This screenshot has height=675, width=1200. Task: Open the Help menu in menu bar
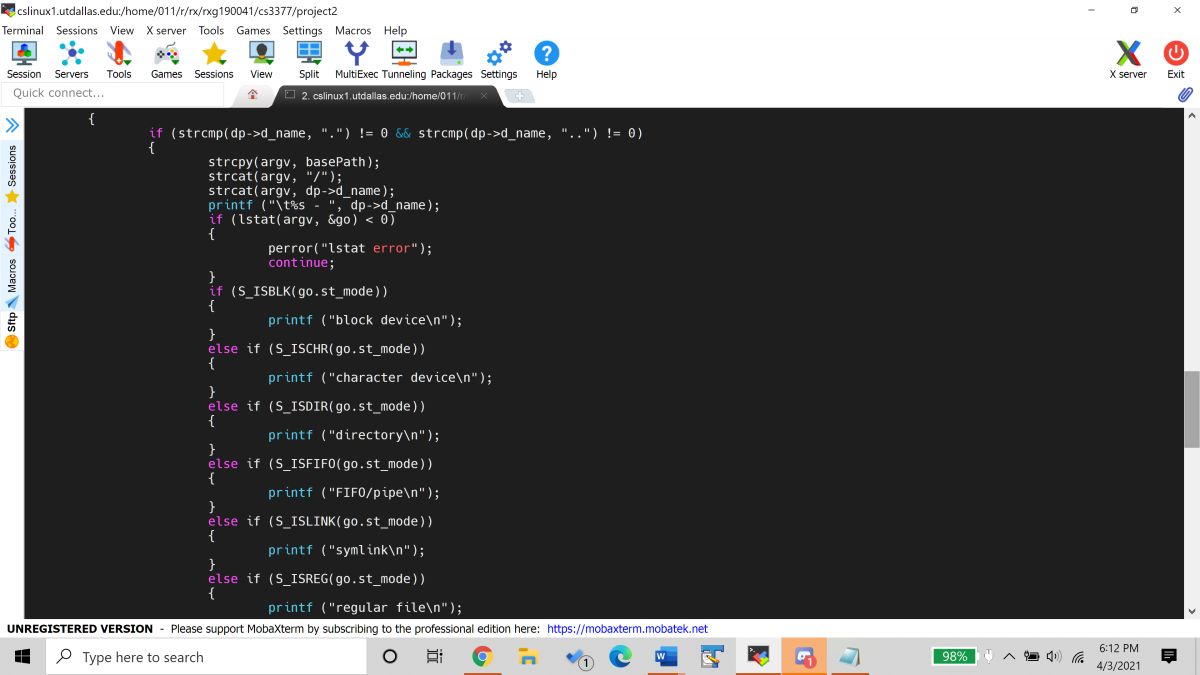coord(395,30)
